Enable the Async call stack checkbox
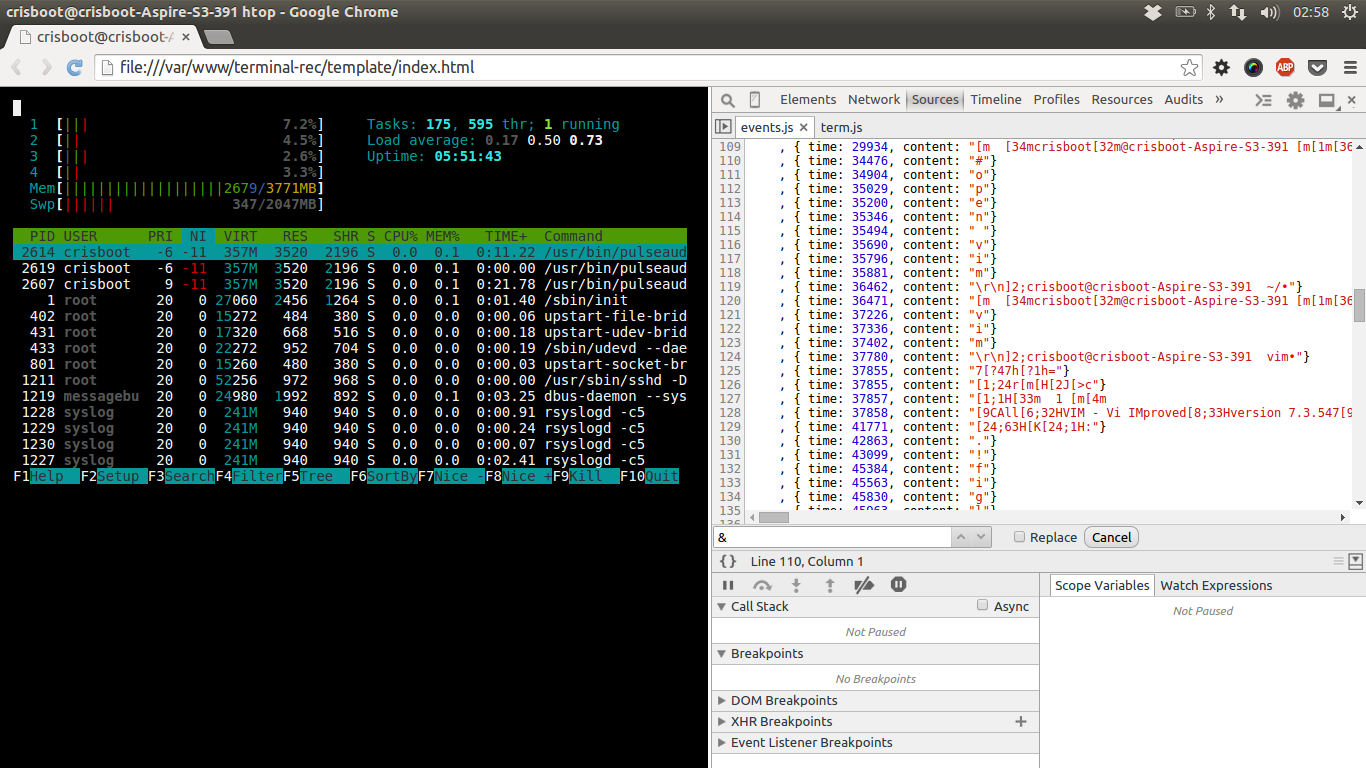 [982, 605]
